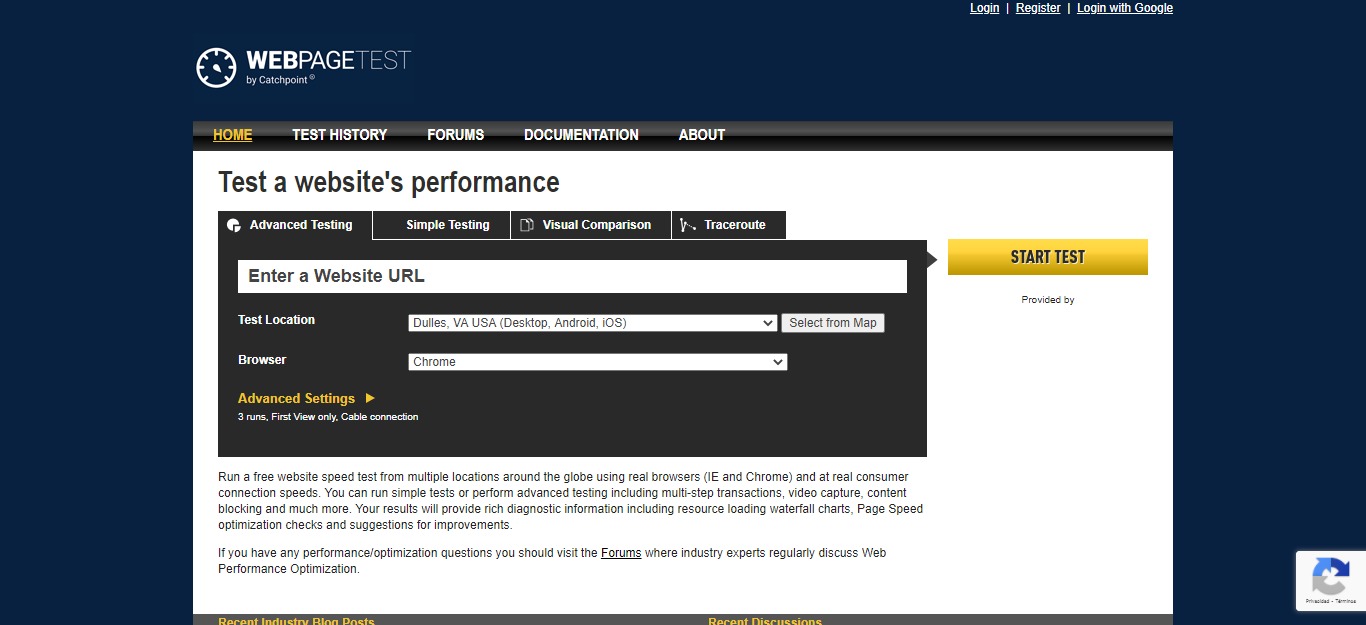1366x625 pixels.
Task: Open the HOME menu item
Action: click(x=233, y=135)
